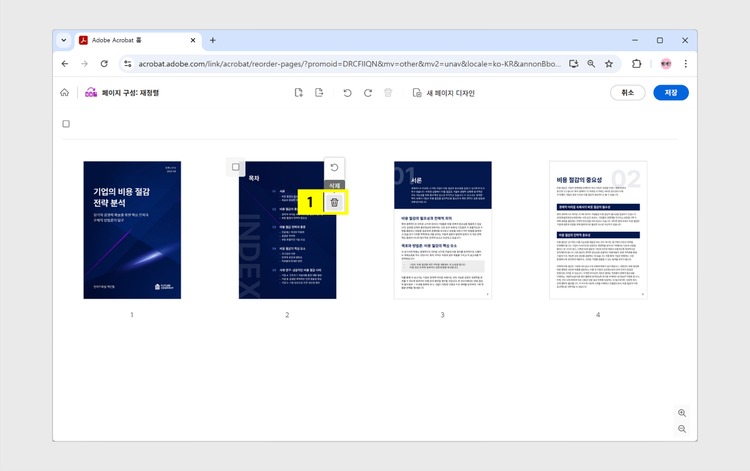Delete page 2 with the trash icon

[x=334, y=202]
